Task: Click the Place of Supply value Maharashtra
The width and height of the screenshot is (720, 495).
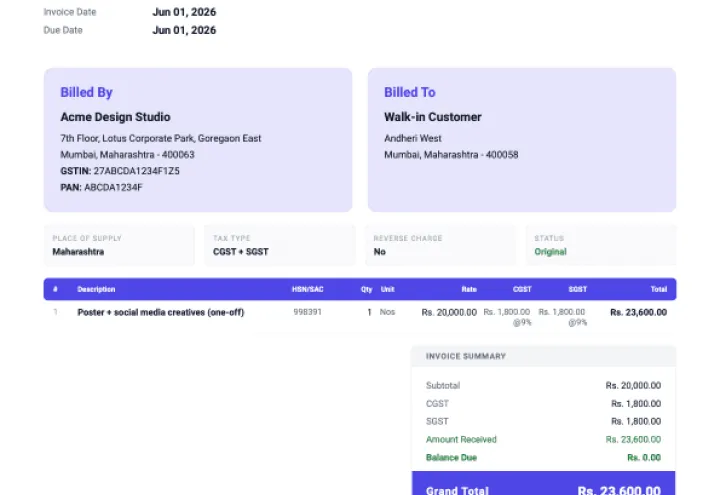Action: (x=78, y=252)
